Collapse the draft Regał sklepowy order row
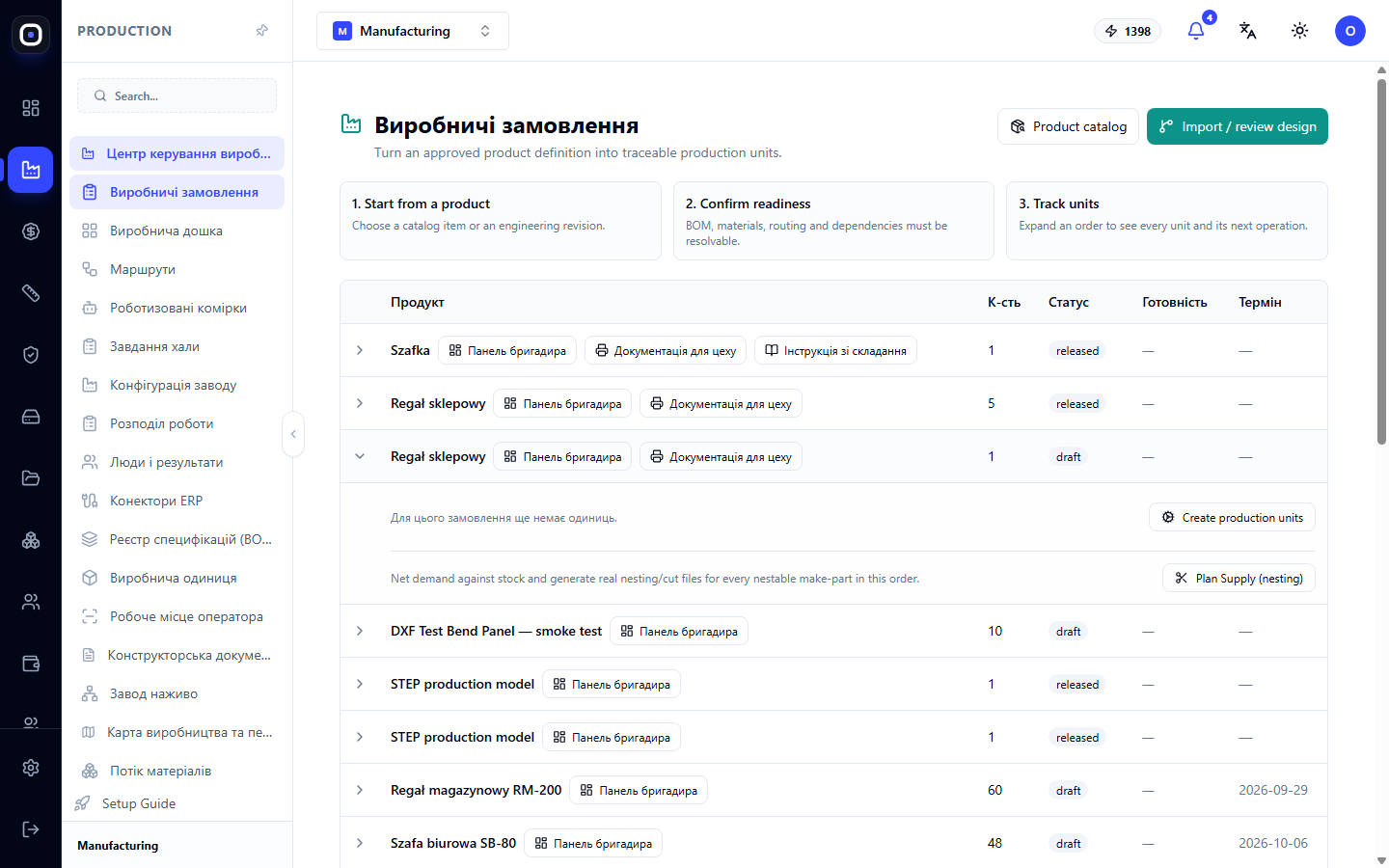1389x868 pixels. pos(360,456)
